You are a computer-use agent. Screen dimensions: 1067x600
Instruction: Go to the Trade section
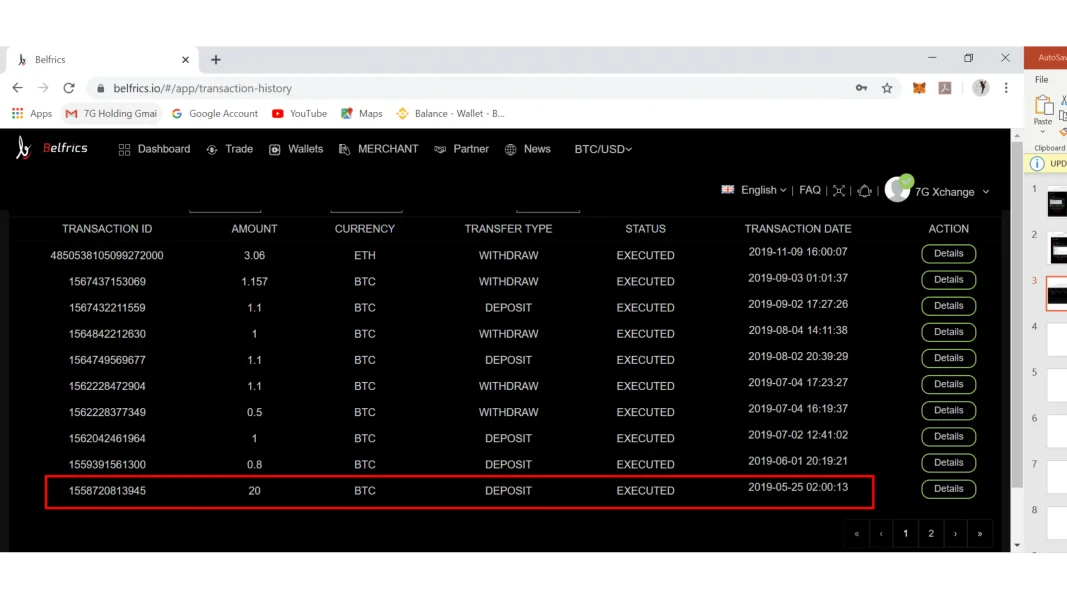[229, 149]
